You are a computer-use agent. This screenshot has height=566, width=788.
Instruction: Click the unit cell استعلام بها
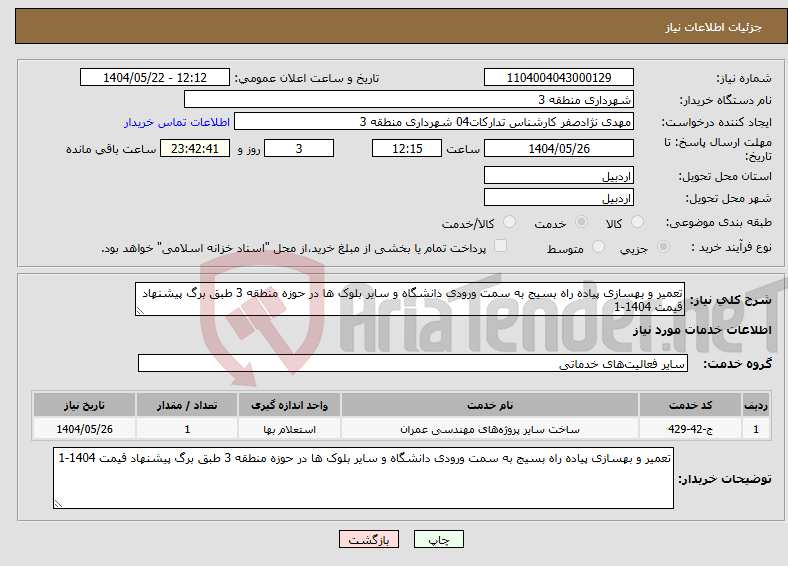pyautogui.click(x=289, y=429)
